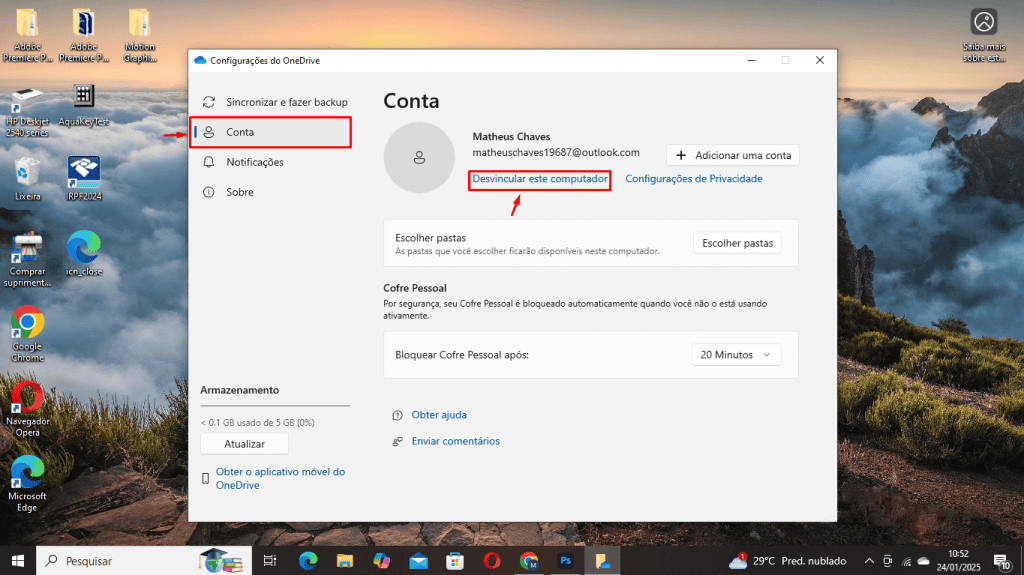The image size is (1024, 575).
Task: Click Adicionar uma conta button
Action: tap(733, 156)
